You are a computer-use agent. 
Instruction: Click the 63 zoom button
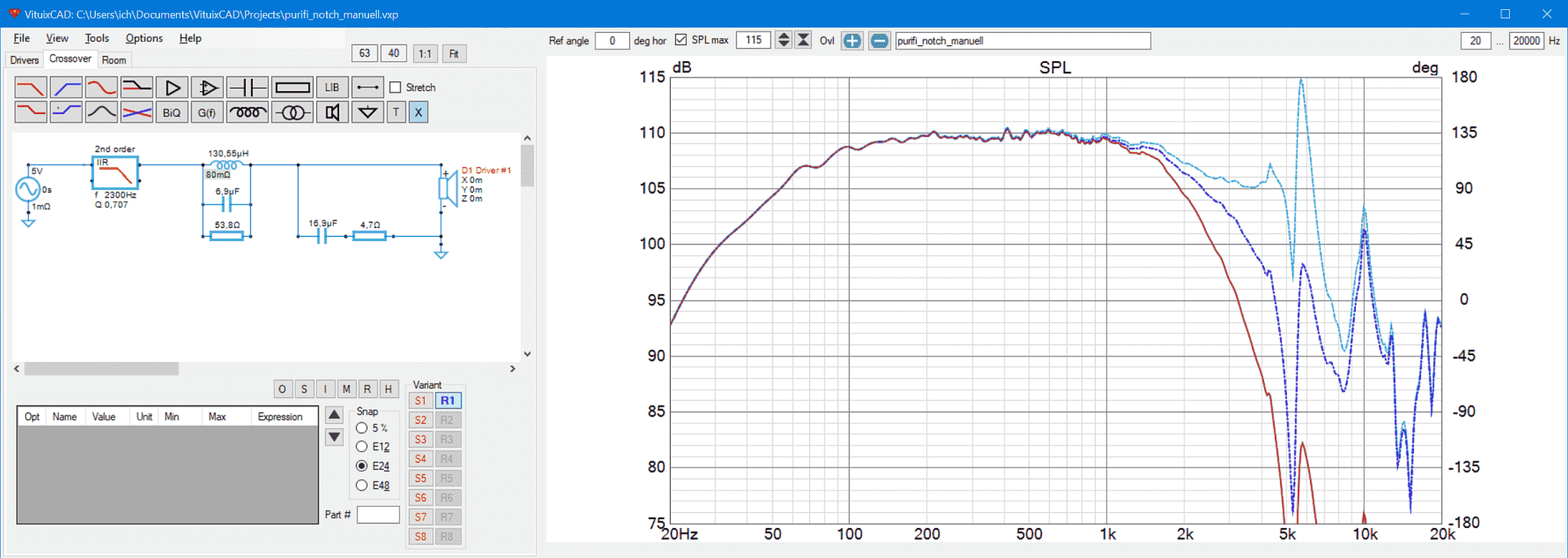pyautogui.click(x=364, y=53)
